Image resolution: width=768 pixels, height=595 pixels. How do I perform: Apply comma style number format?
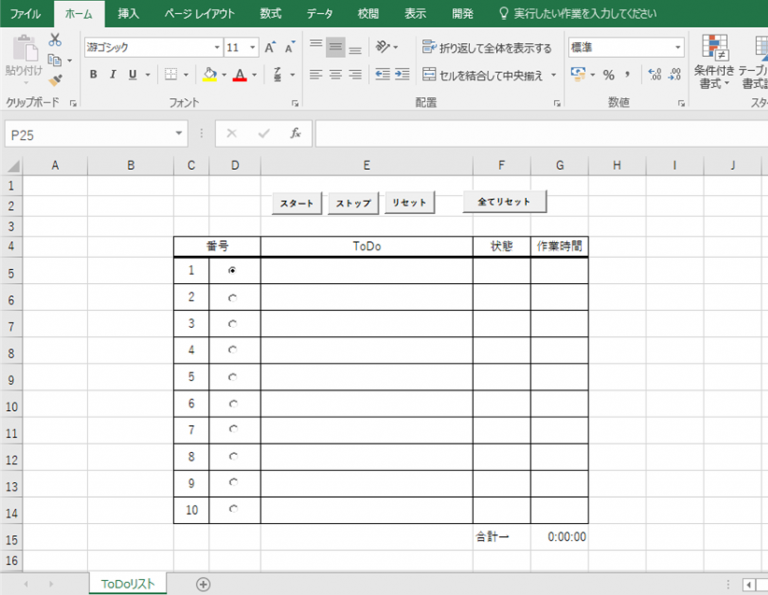click(x=627, y=74)
